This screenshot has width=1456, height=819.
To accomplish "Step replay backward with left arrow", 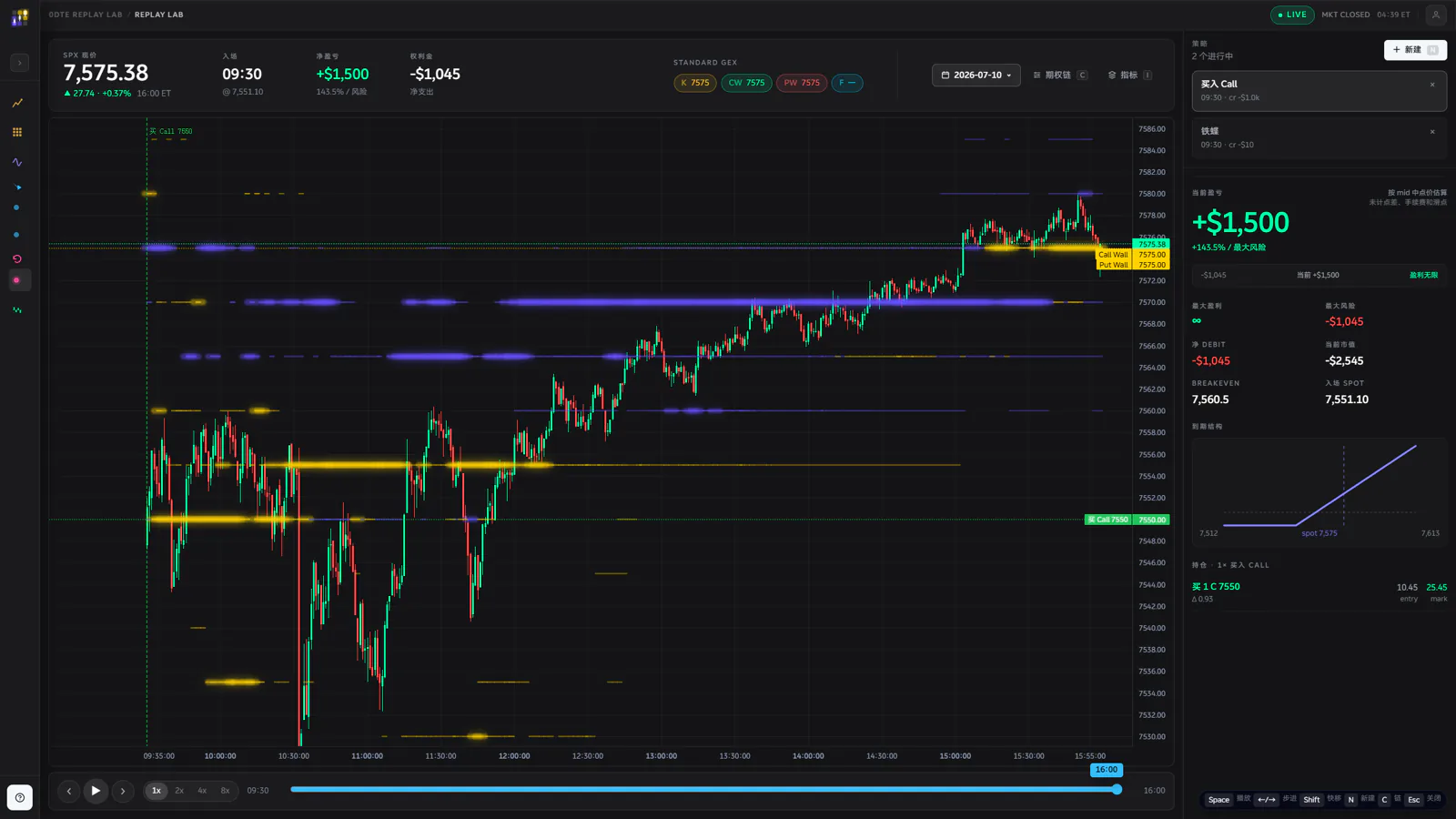I will pyautogui.click(x=68, y=791).
